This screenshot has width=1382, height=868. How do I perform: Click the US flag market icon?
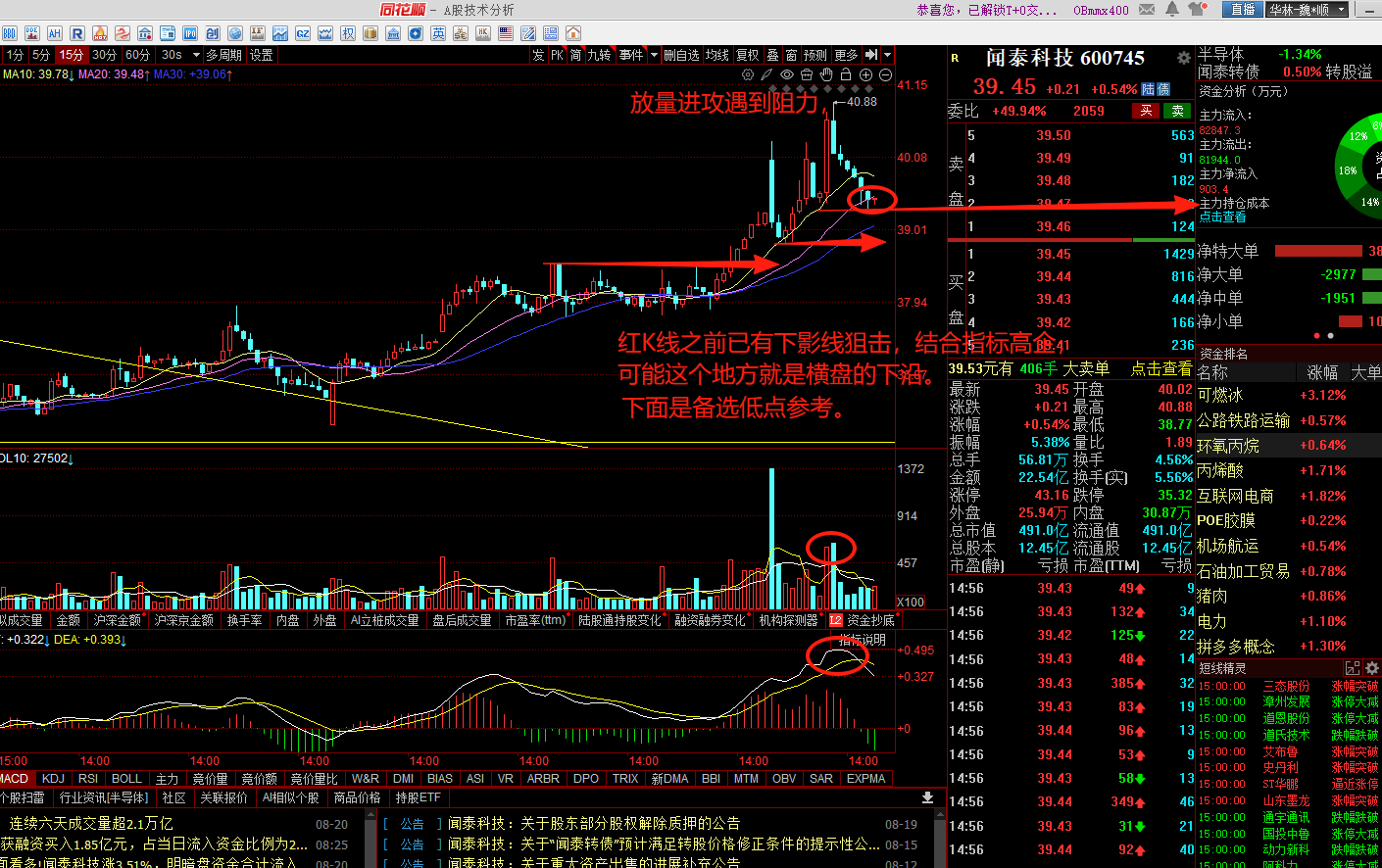[506, 33]
